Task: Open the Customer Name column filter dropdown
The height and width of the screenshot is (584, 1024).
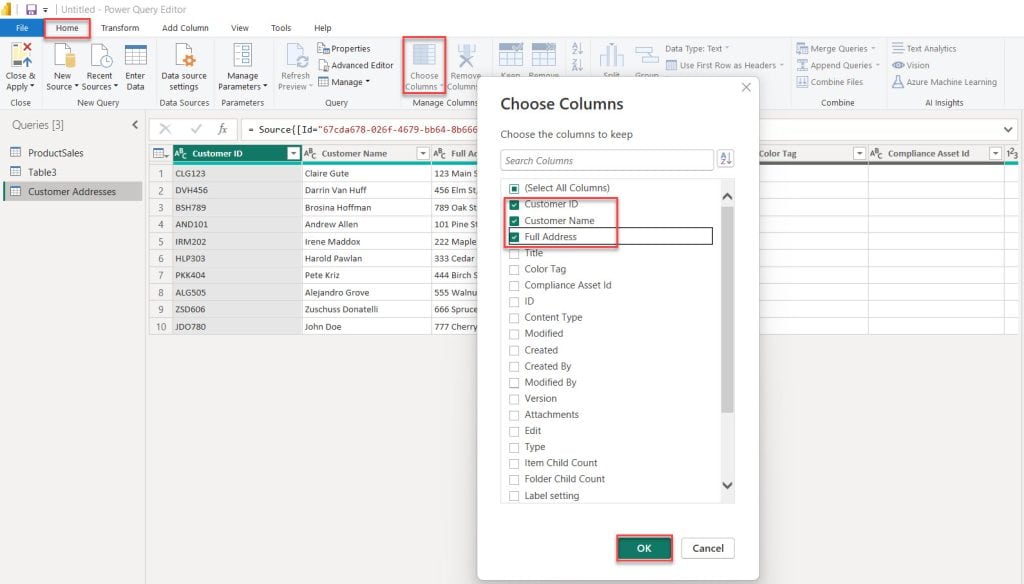Action: coord(423,154)
